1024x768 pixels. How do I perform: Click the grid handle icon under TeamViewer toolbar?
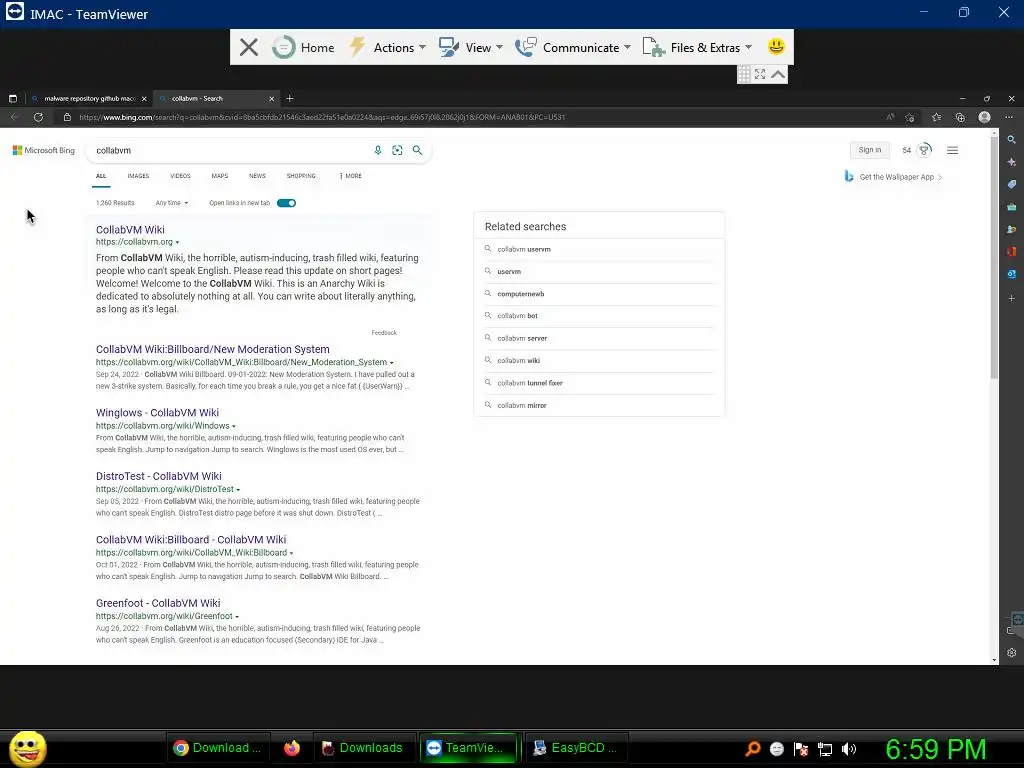click(x=744, y=74)
